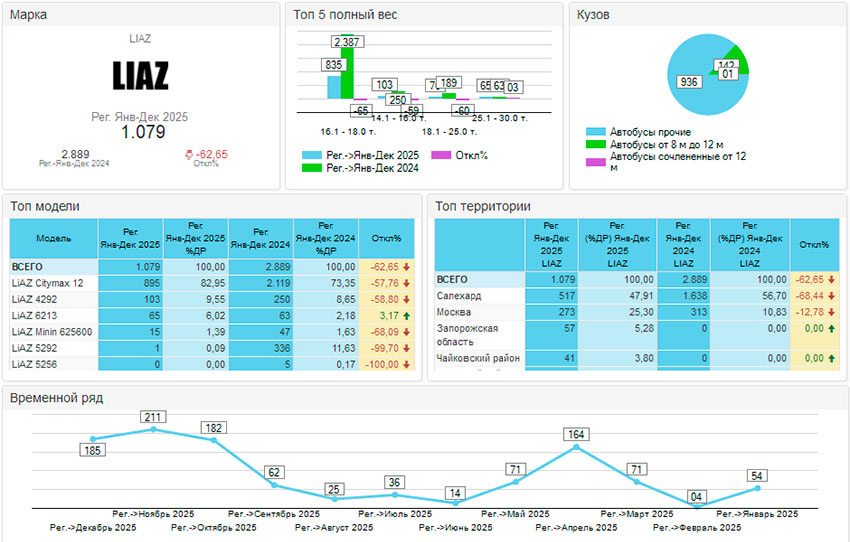The height and width of the screenshot is (542, 850).
Task: Click Откл% column header in Топ территории table
Action: point(816,245)
